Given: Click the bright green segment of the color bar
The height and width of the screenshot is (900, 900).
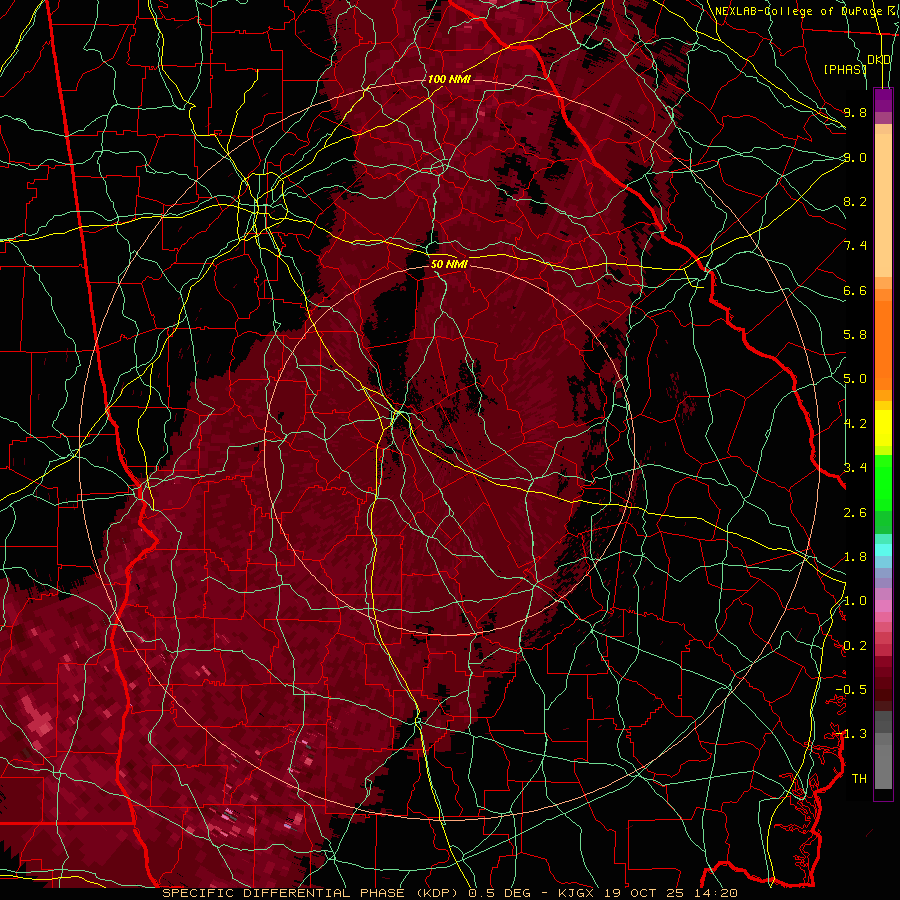Looking at the screenshot, I should pyautogui.click(x=883, y=484).
